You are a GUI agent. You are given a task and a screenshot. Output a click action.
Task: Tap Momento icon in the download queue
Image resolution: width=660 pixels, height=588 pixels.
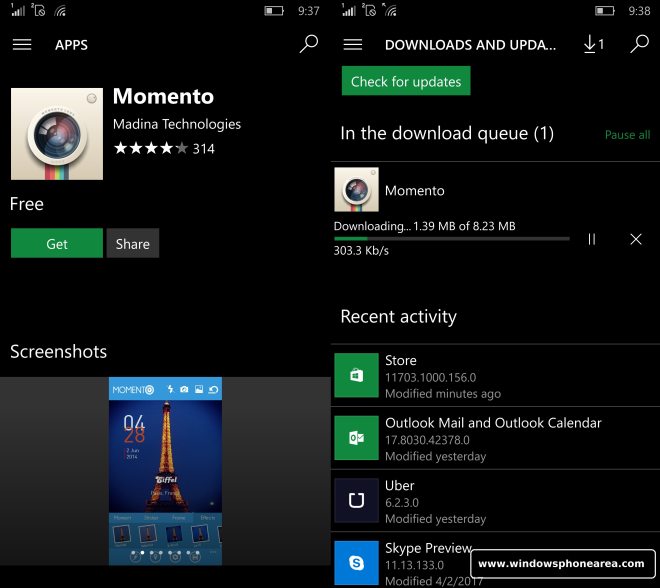[x=357, y=189]
